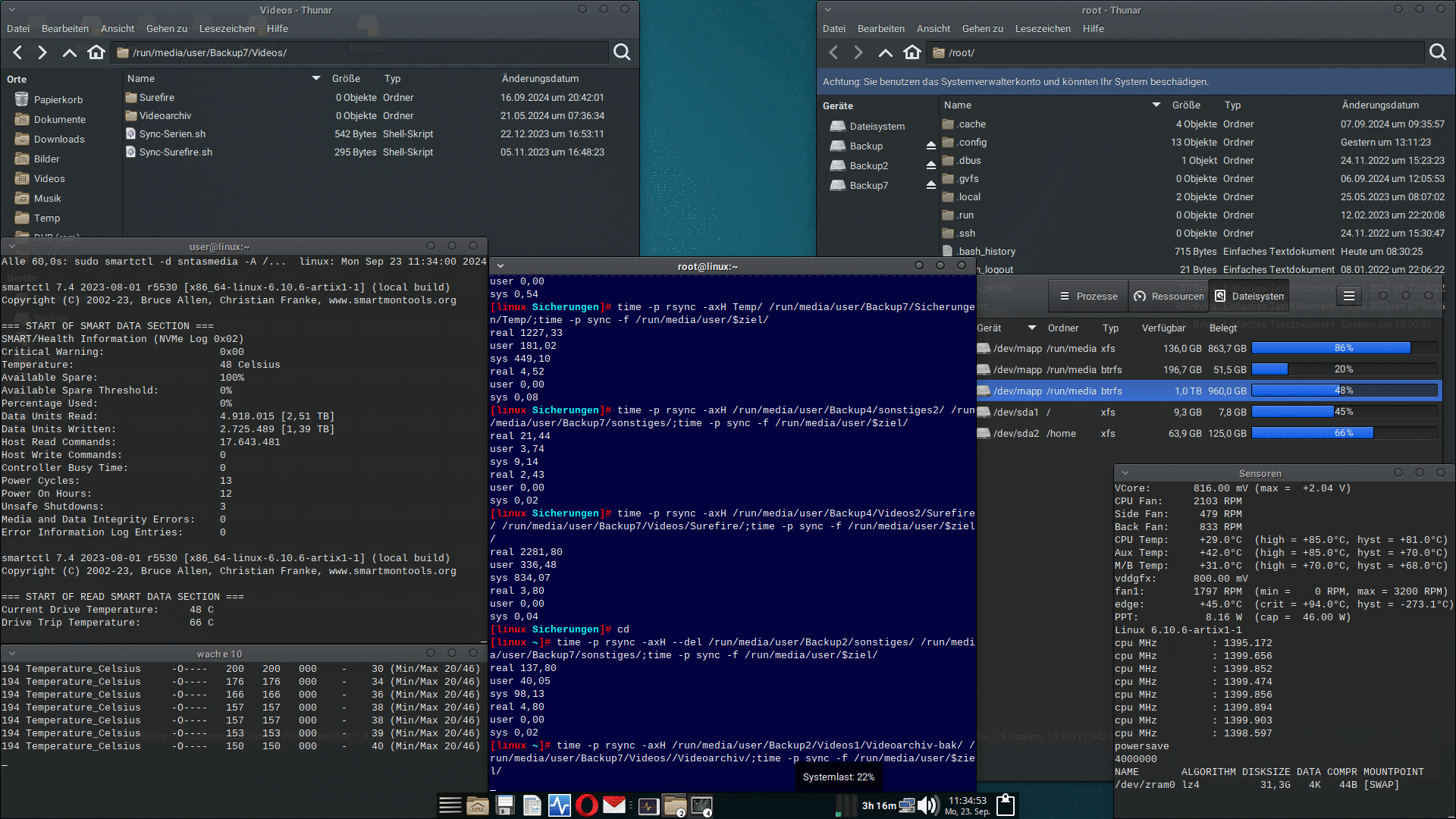Eject the Backup2 device

[x=930, y=166]
